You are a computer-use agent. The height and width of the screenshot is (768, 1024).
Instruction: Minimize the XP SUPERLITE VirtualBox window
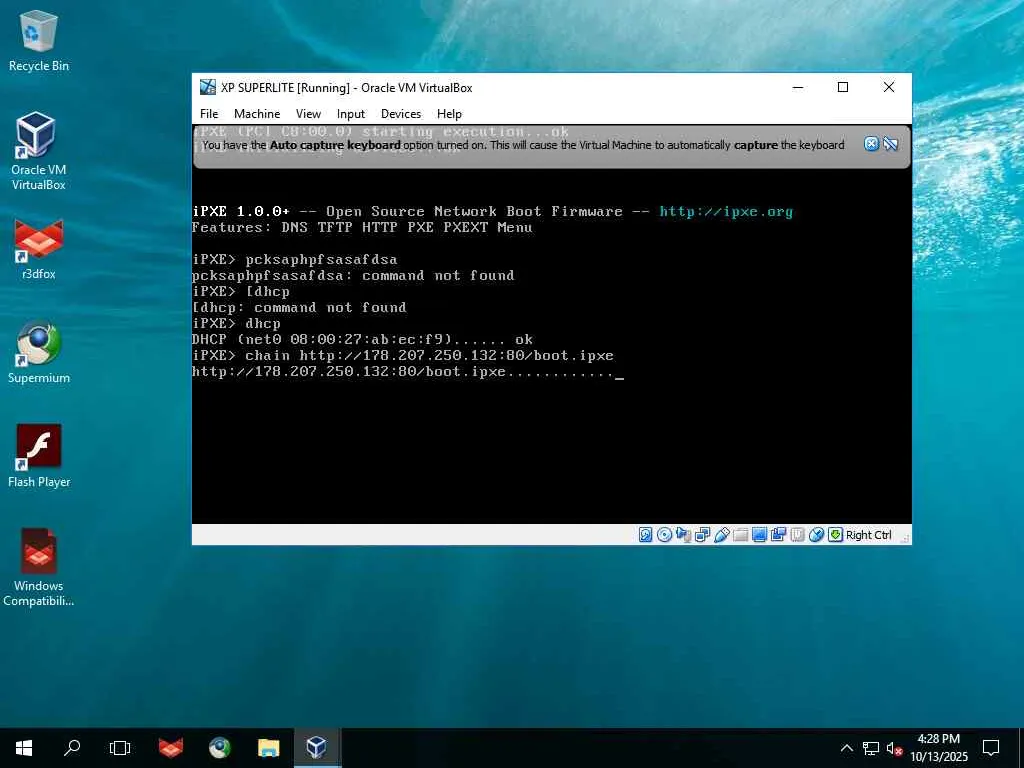pos(798,87)
